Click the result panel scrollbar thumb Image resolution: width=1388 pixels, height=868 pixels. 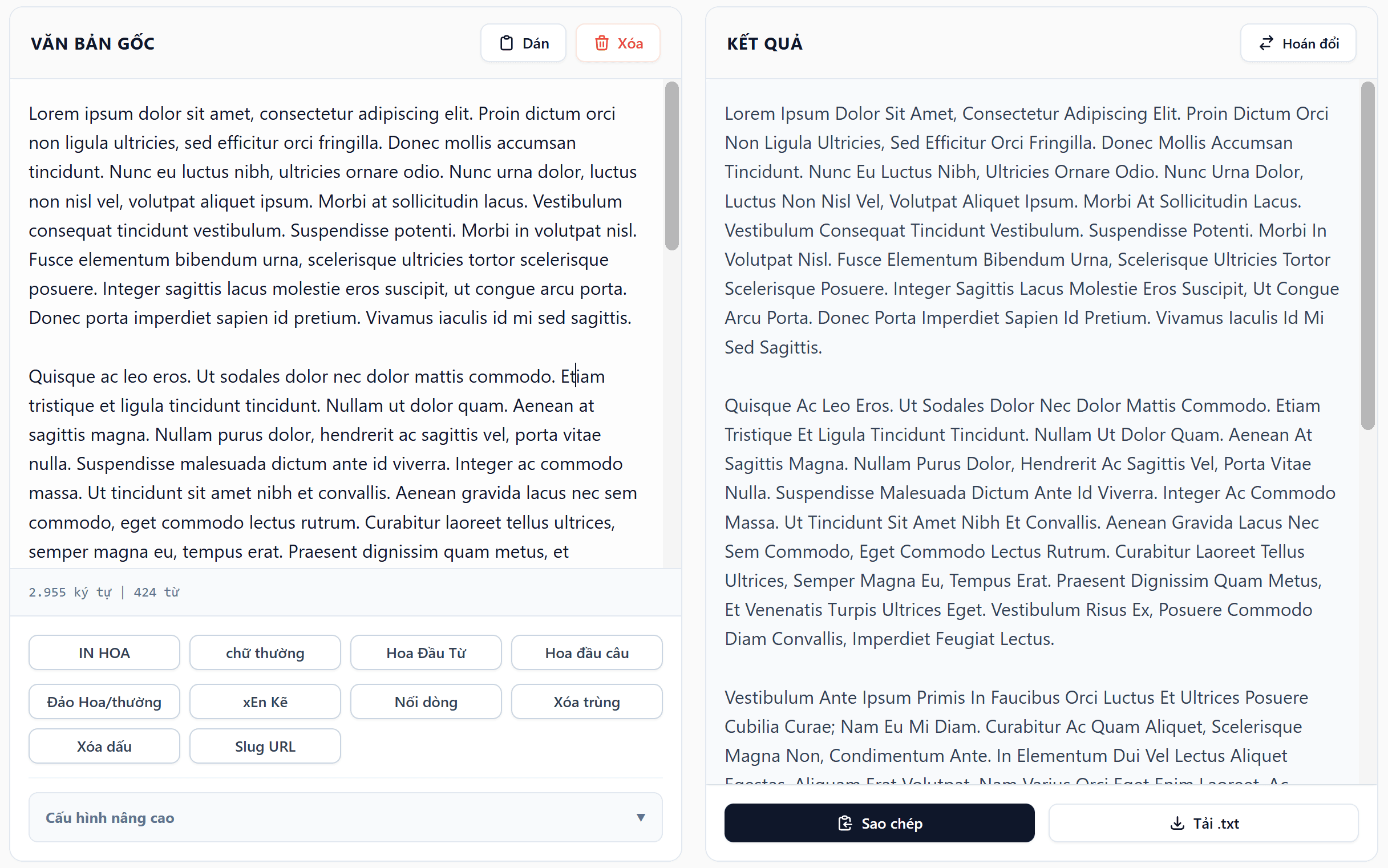(x=1367, y=255)
